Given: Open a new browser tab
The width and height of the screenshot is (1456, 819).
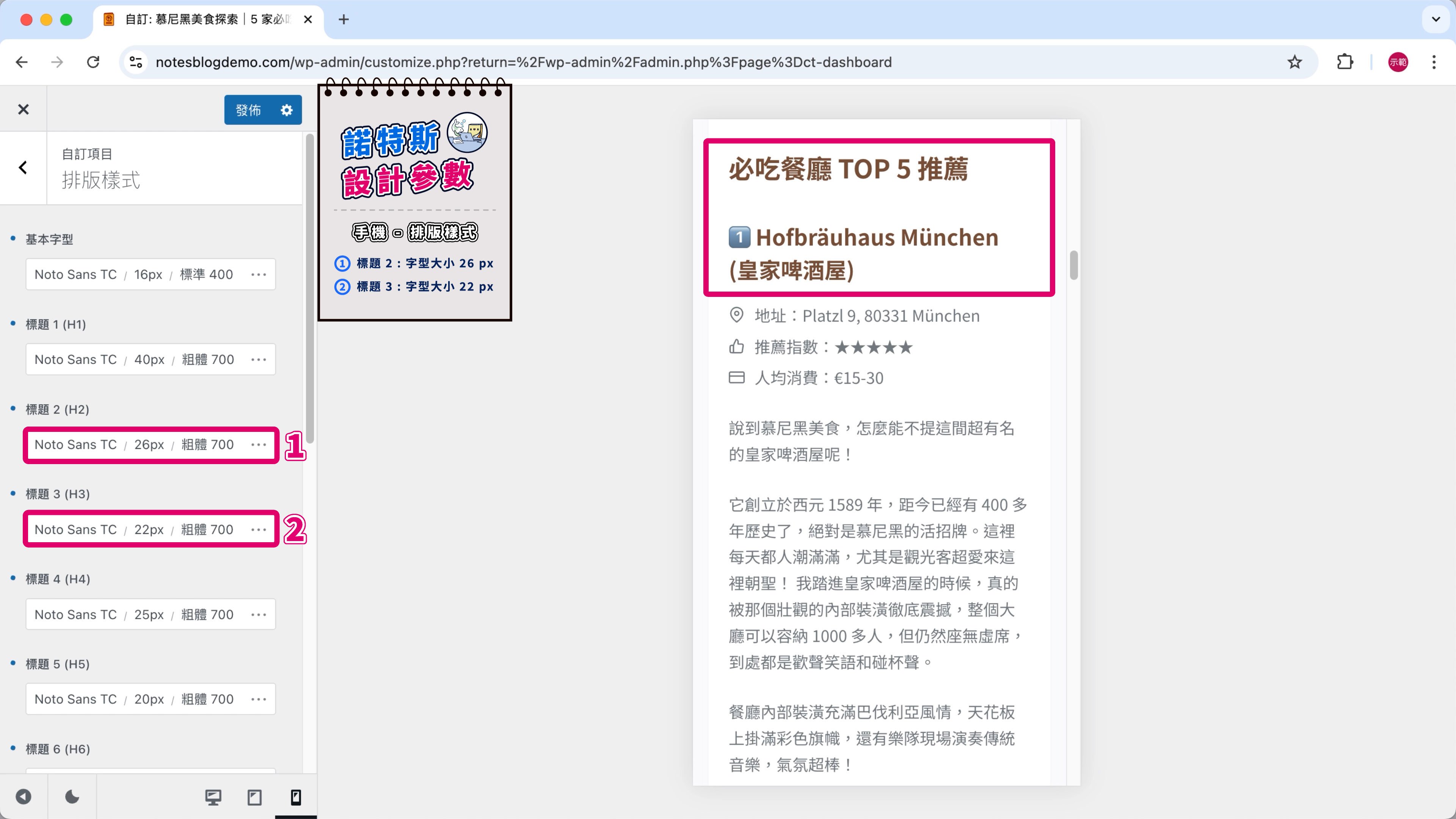Looking at the screenshot, I should coord(344,20).
